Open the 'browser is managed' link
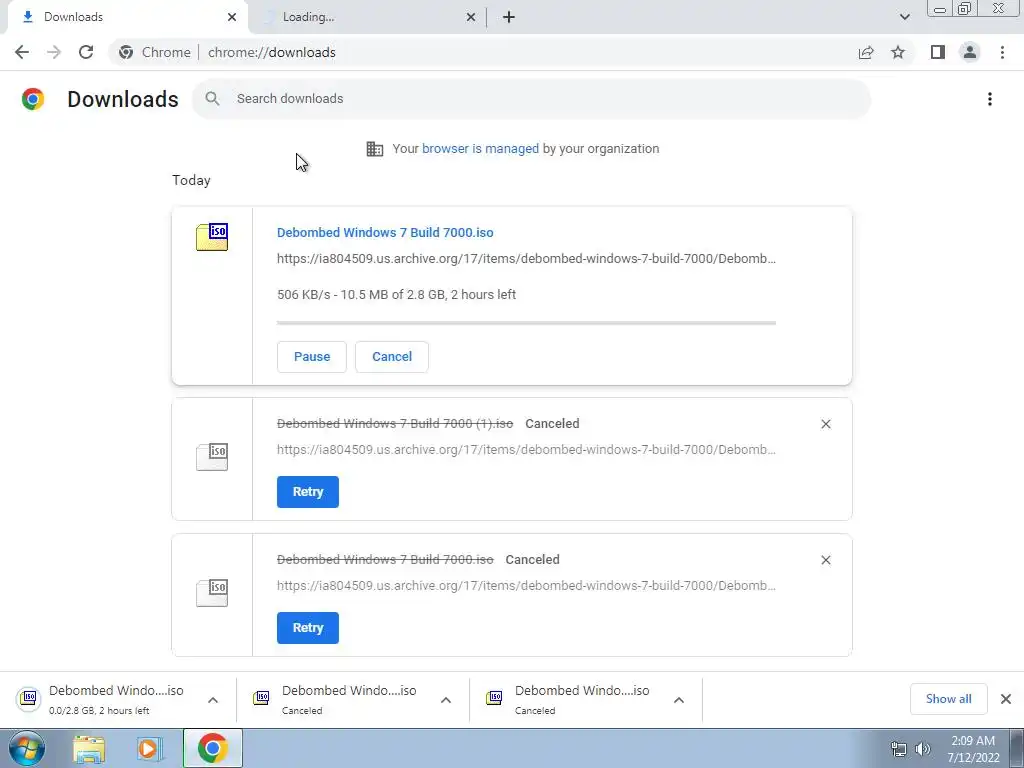 point(480,149)
